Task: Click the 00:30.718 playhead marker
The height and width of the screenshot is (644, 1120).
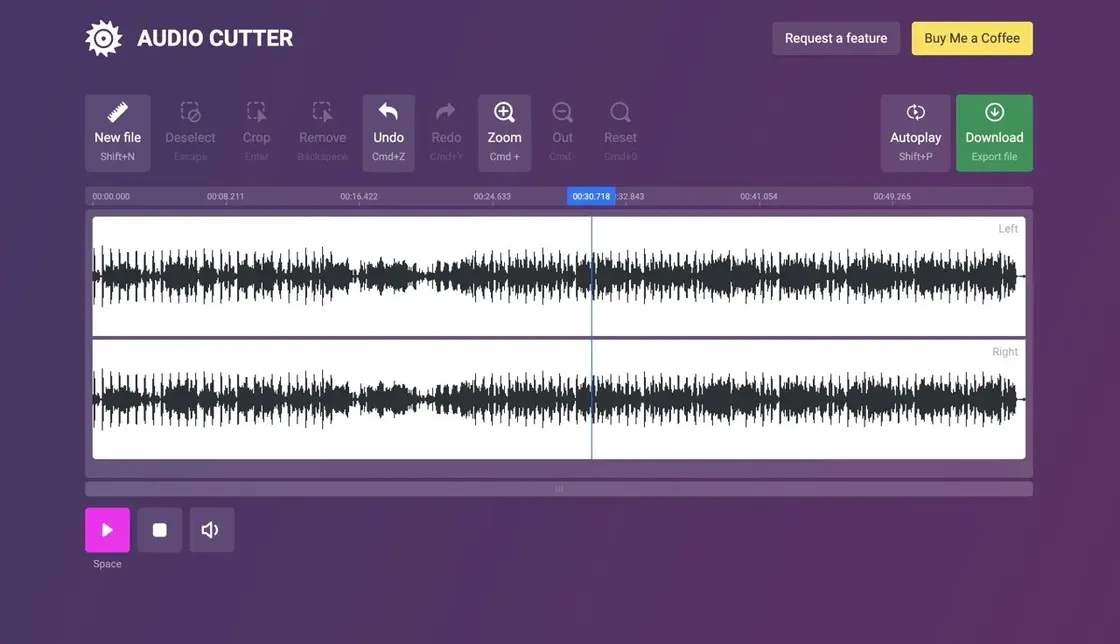Action: pos(591,196)
